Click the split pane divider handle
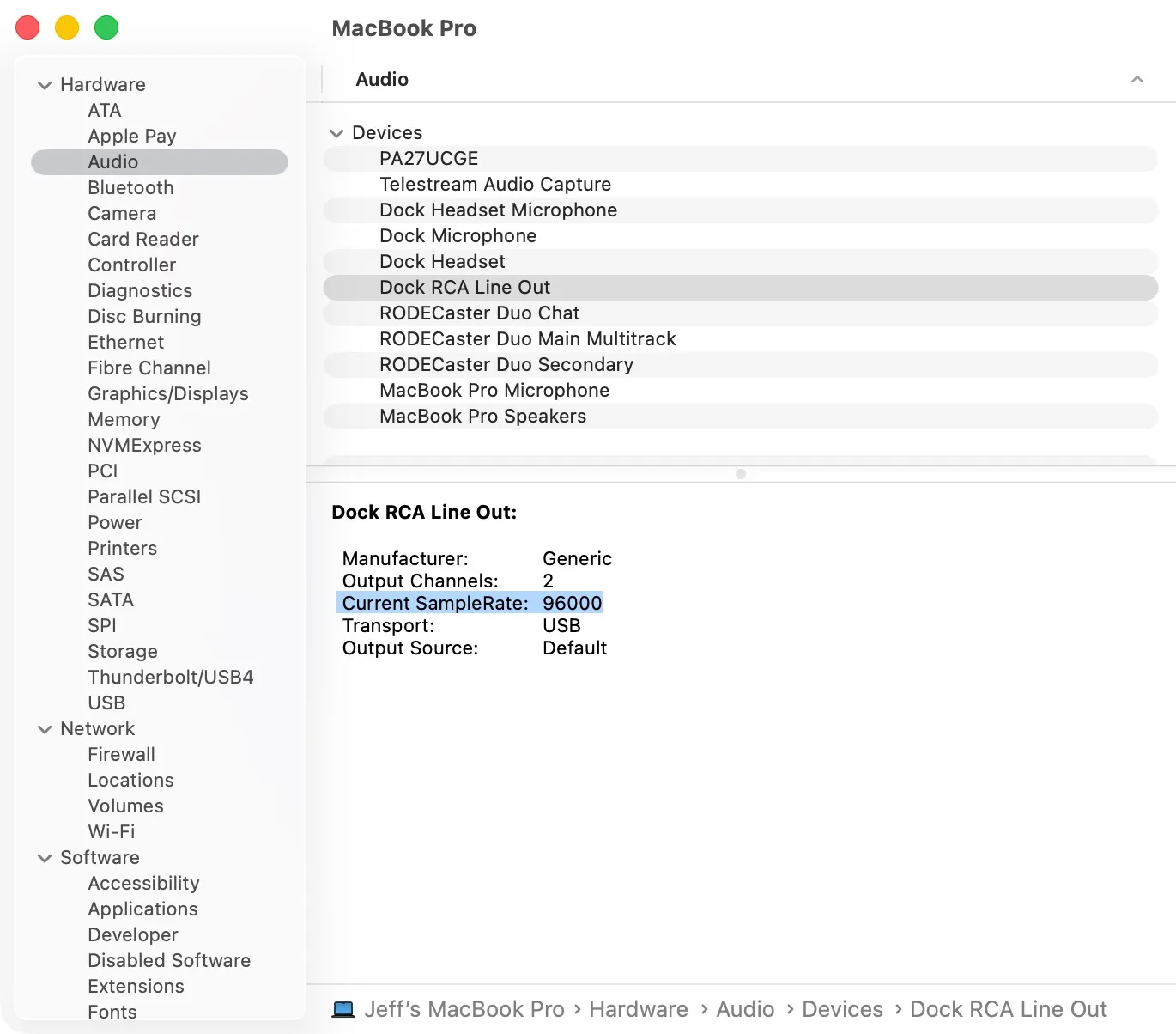 [741, 474]
